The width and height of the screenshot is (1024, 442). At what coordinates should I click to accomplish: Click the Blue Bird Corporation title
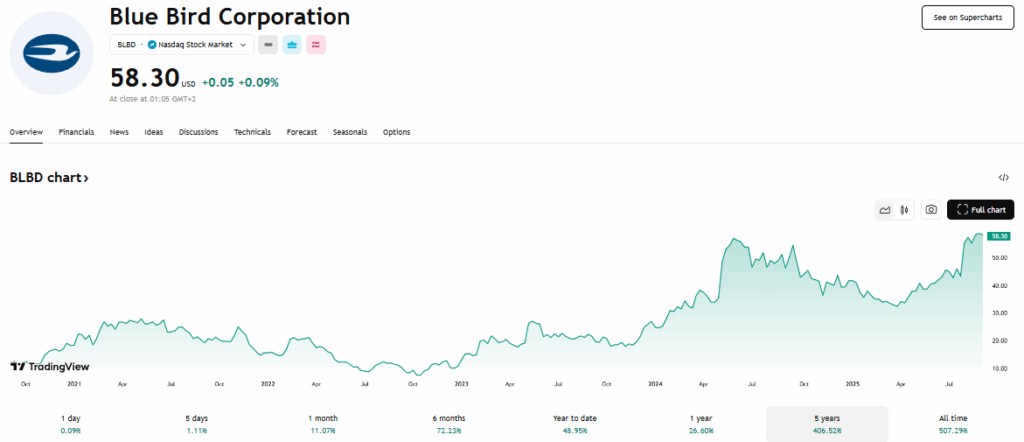(230, 16)
